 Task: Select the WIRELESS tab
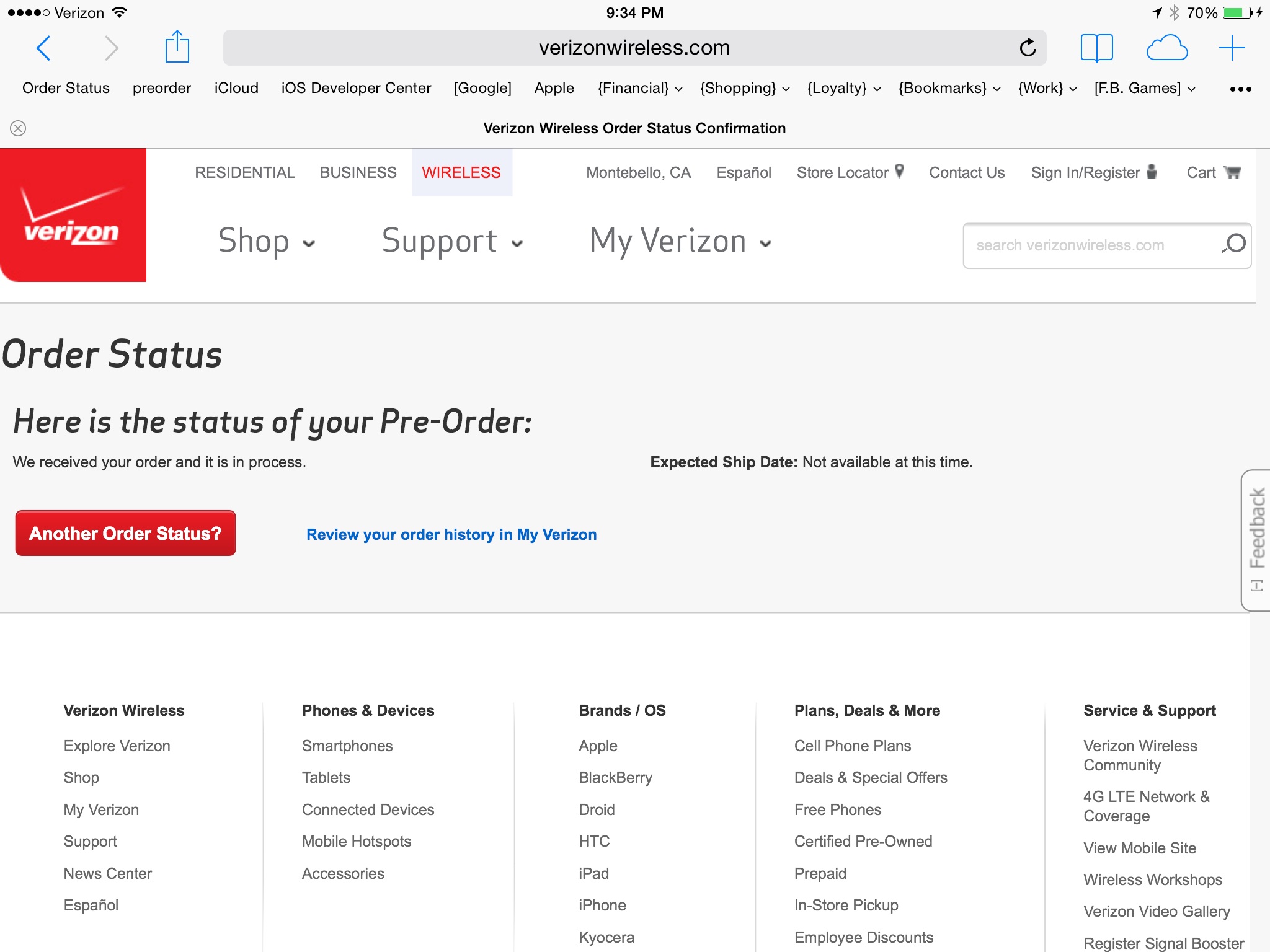461,172
